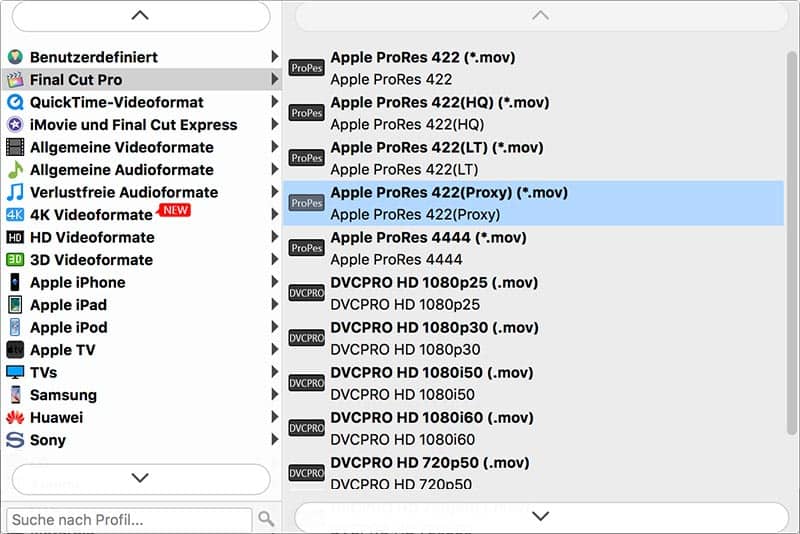Expand the QuickTime-Videoformat submenu arrow

(274, 101)
